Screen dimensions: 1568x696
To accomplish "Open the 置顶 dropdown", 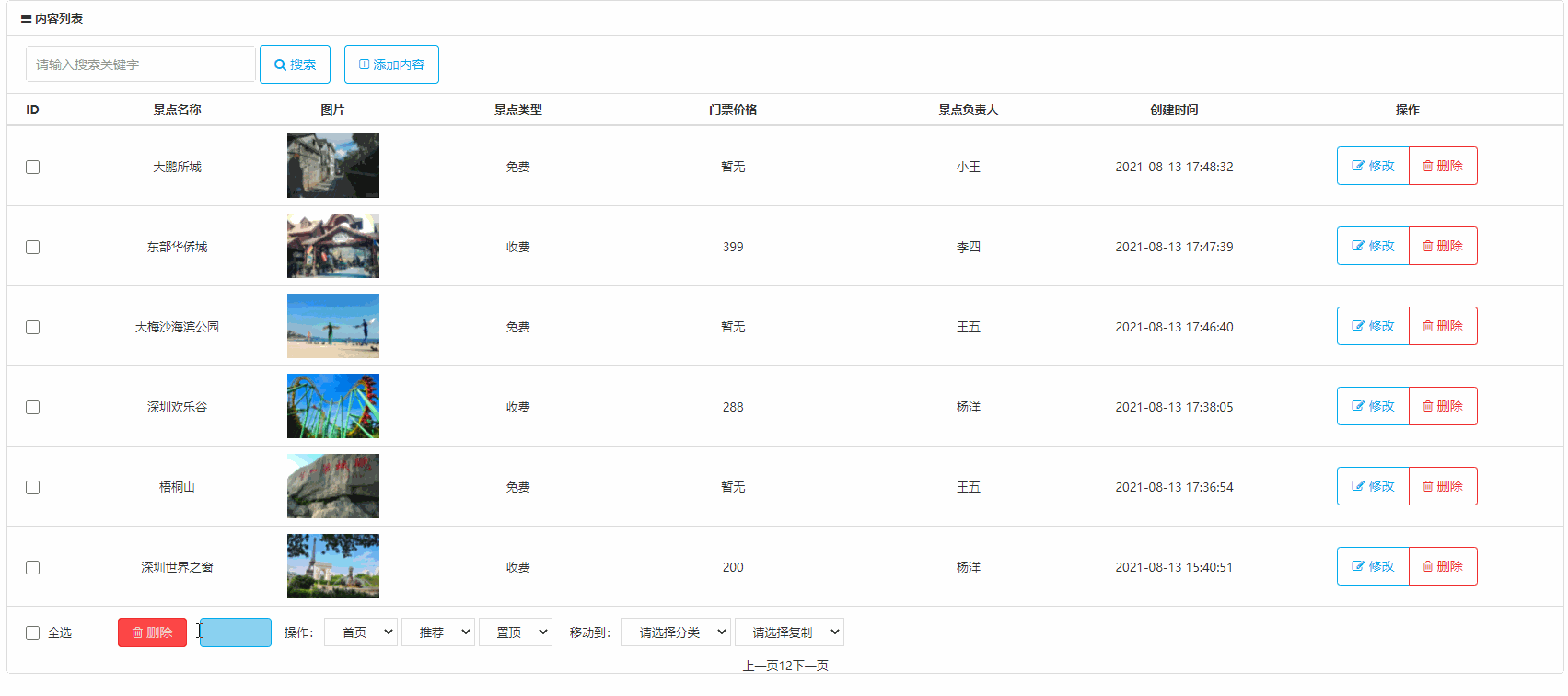I will coord(516,632).
